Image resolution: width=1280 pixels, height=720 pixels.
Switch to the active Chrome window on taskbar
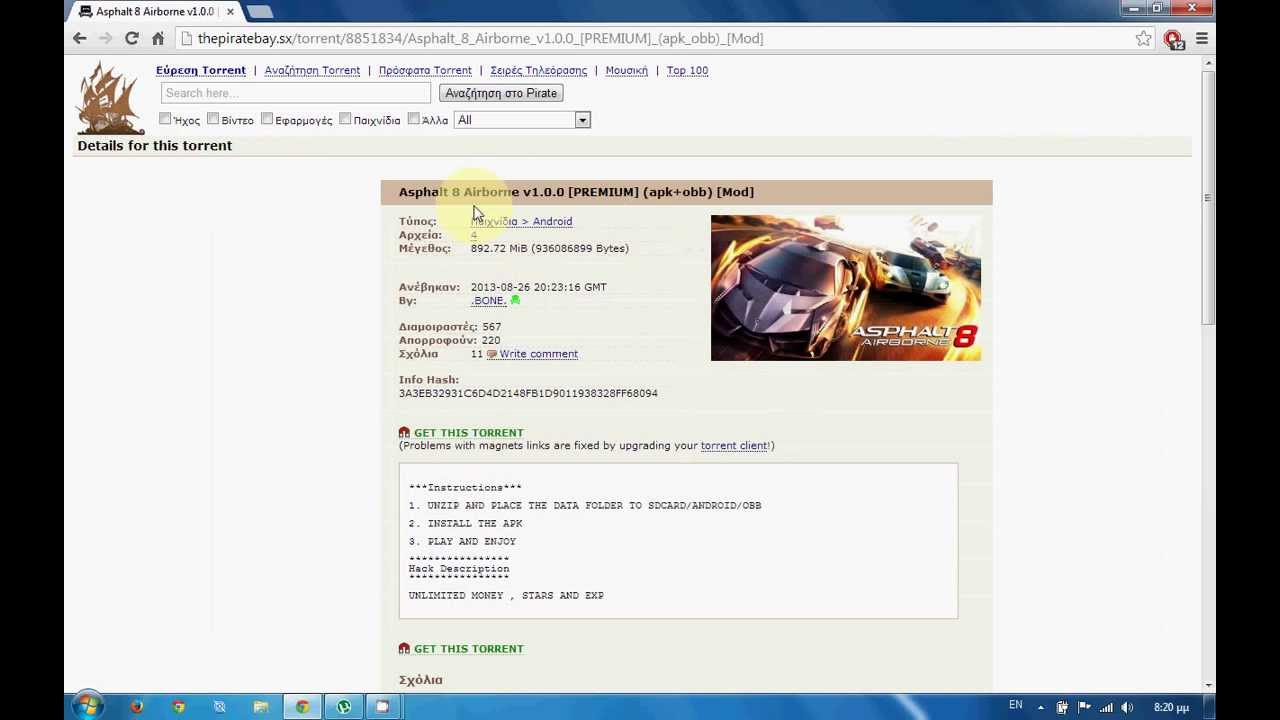tap(302, 707)
